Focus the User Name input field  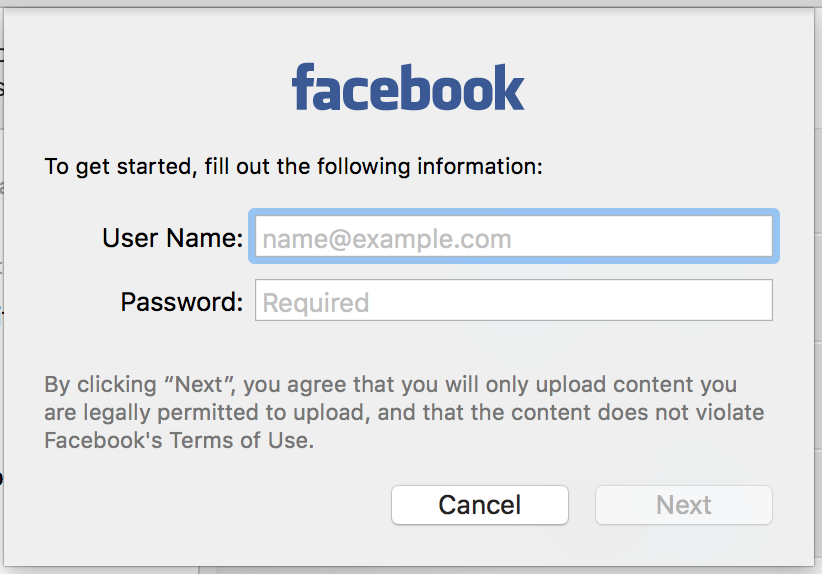[514, 236]
